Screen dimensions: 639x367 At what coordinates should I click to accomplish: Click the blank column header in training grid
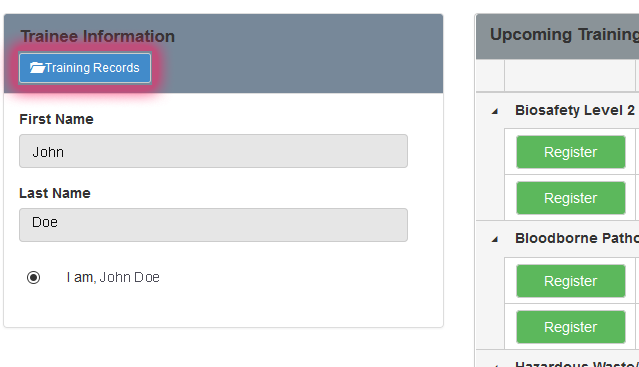[x=570, y=75]
